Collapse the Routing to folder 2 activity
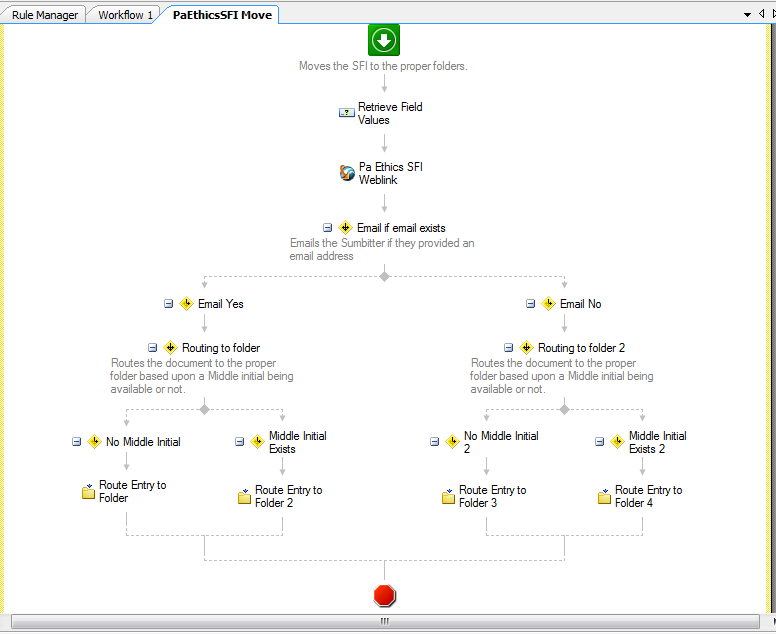Screen dimensions: 776x634 508,347
